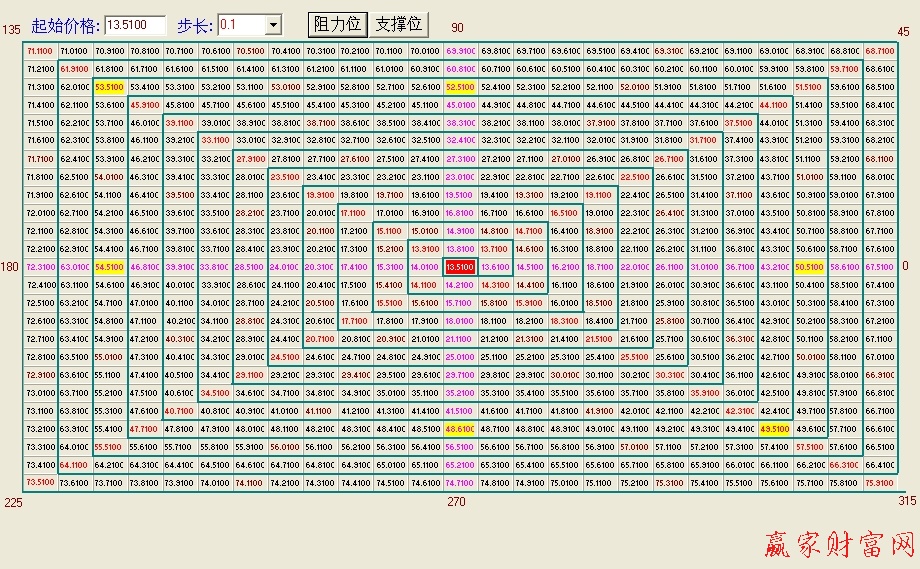Click the magenta cell 13.6100 beside center
The image size is (920, 569).
[x=495, y=267]
